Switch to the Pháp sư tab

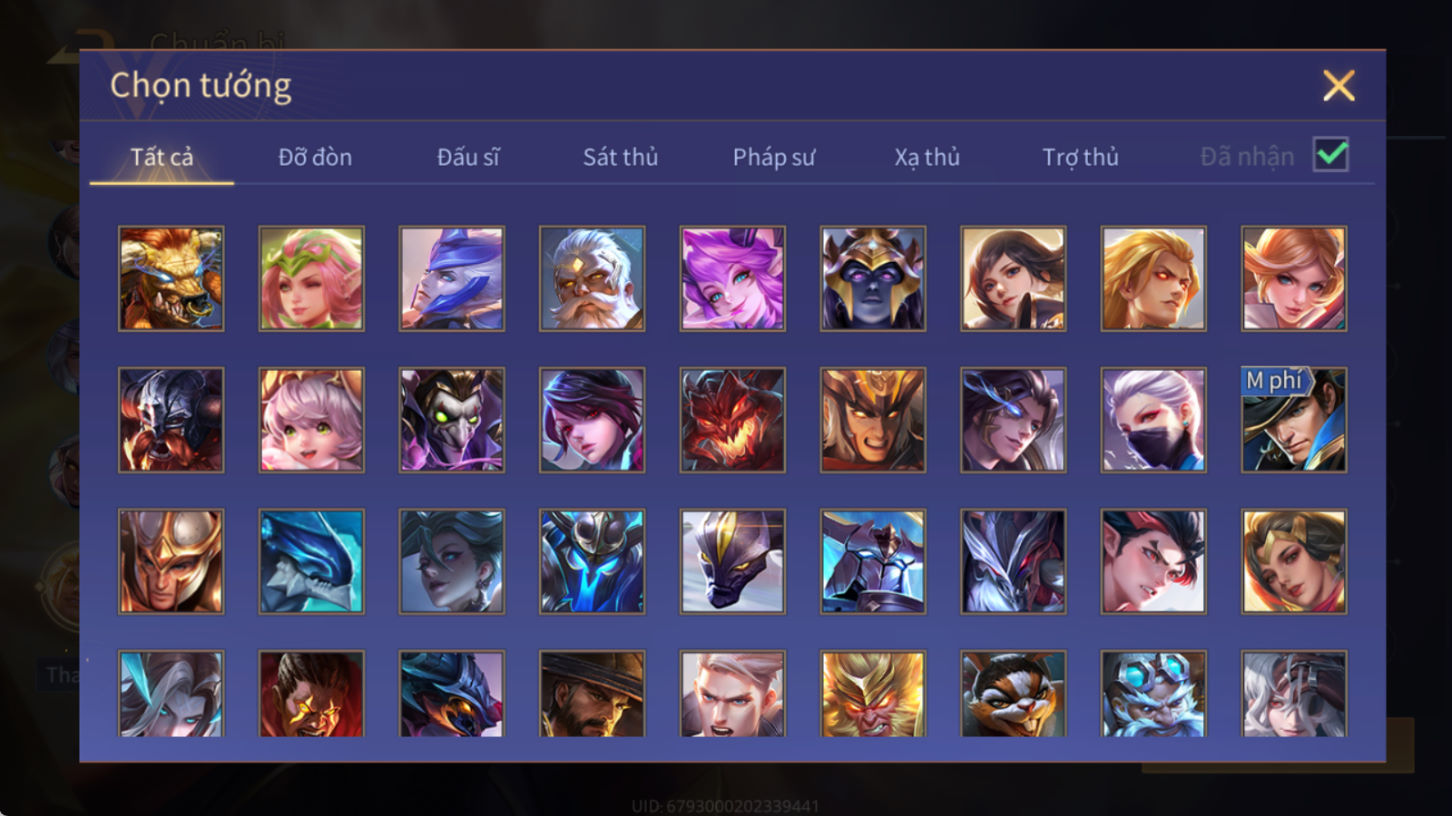click(x=774, y=157)
